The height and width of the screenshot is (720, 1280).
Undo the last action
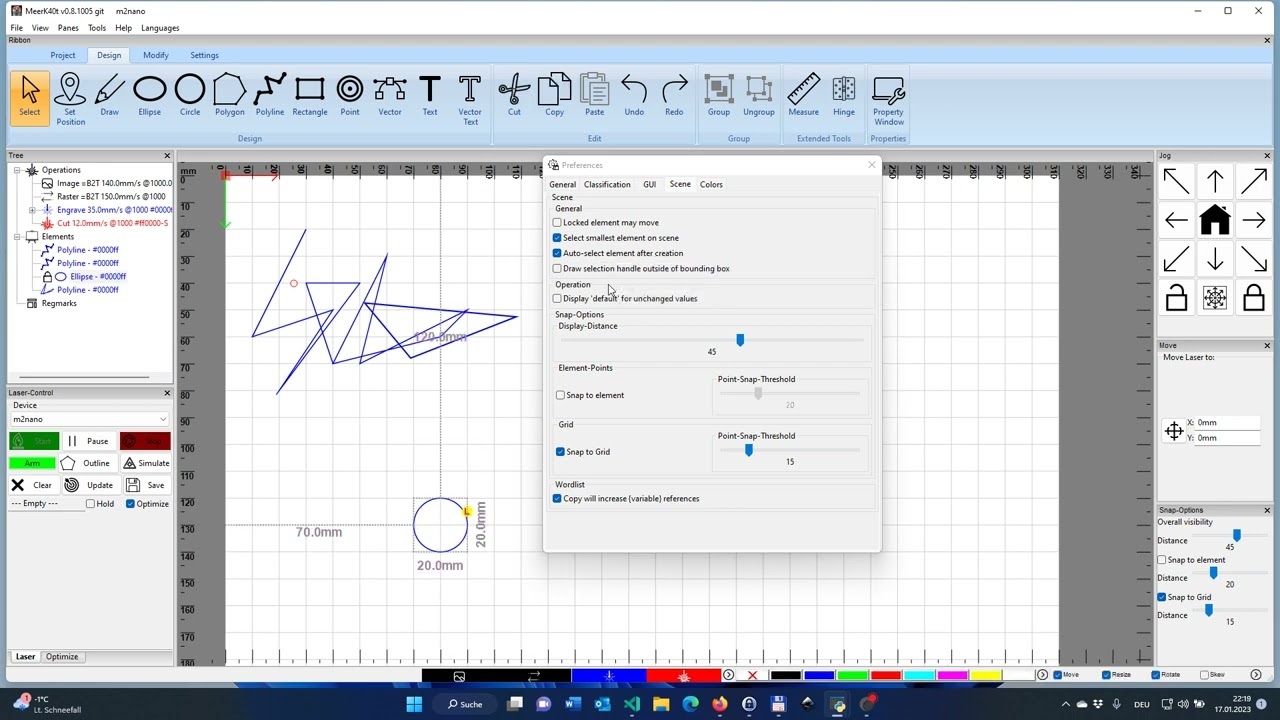(634, 97)
